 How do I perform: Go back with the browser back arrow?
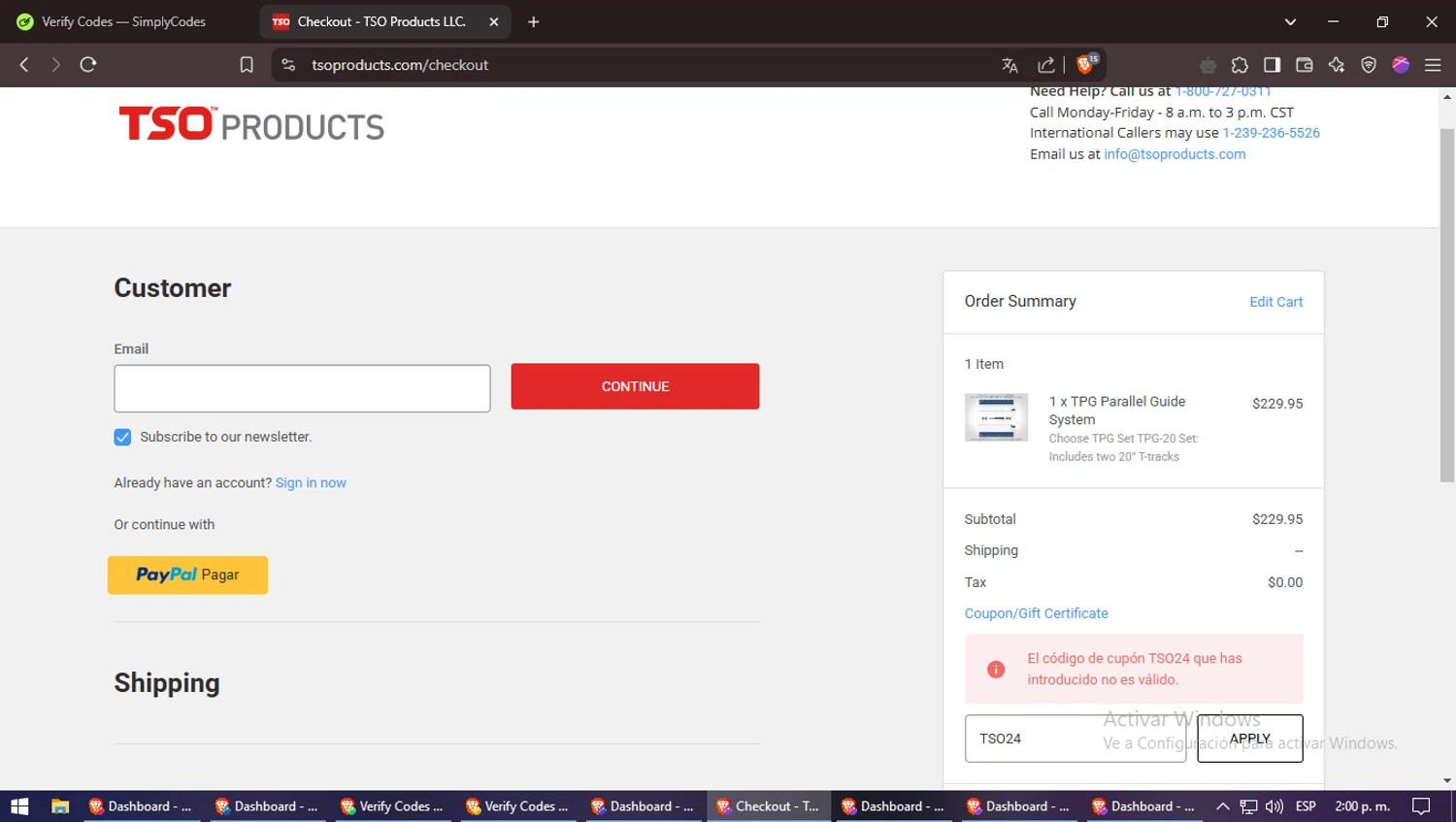(24, 65)
